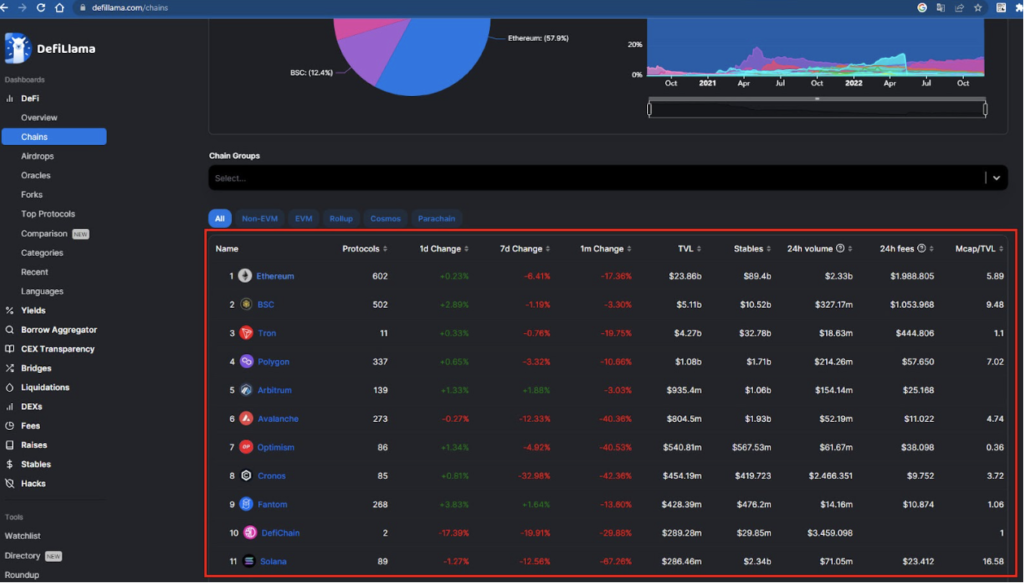Viewport: 1024px width, 583px height.
Task: Sort the table by 1d Change
Action: [x=443, y=249]
